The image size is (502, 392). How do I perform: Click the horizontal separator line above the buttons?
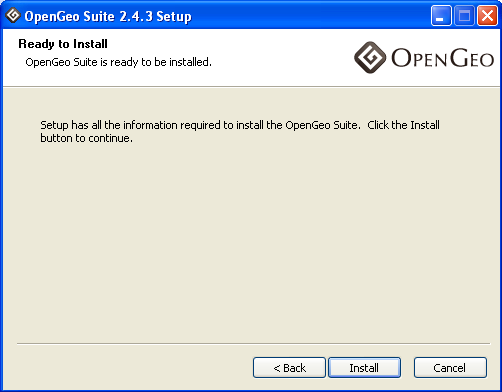tap(253, 343)
